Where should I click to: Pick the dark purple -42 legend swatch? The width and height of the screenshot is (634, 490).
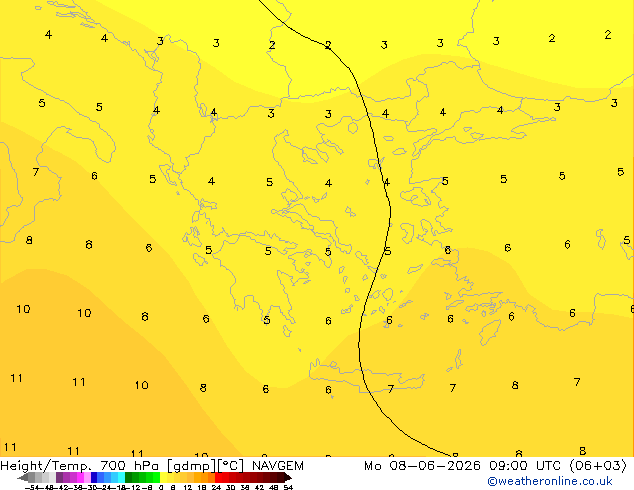tap(59, 477)
